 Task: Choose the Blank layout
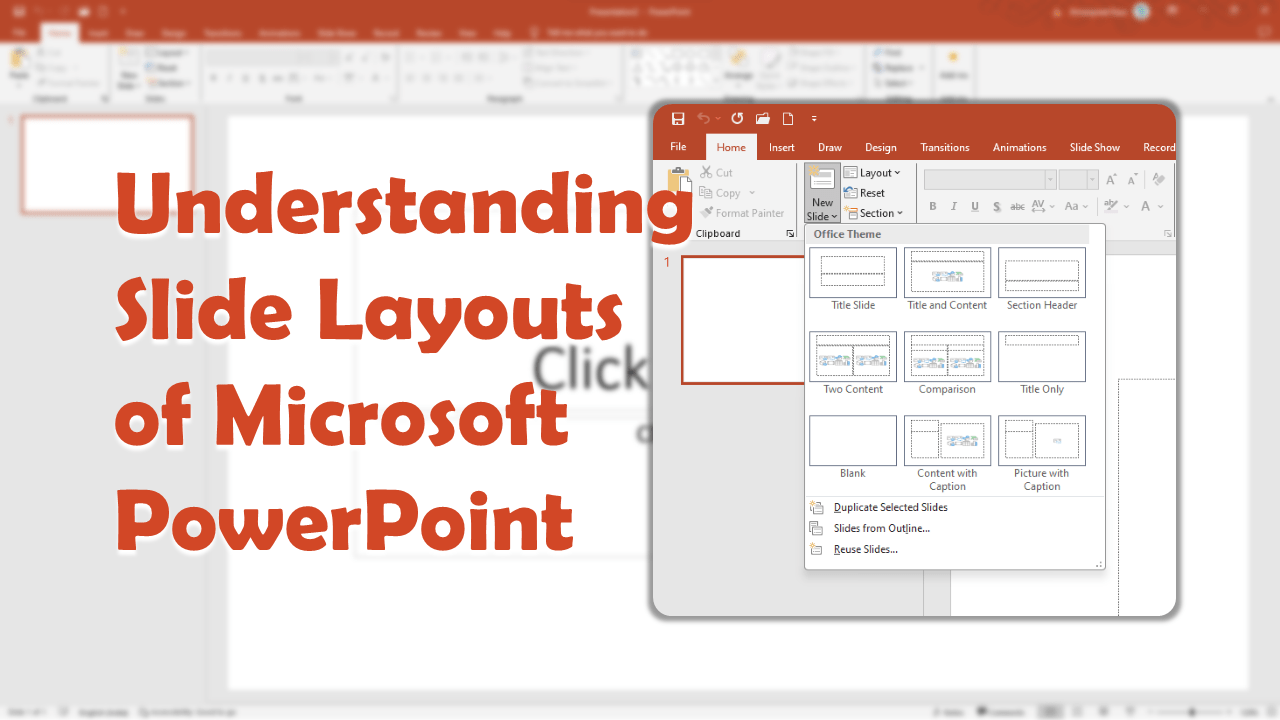853,447
